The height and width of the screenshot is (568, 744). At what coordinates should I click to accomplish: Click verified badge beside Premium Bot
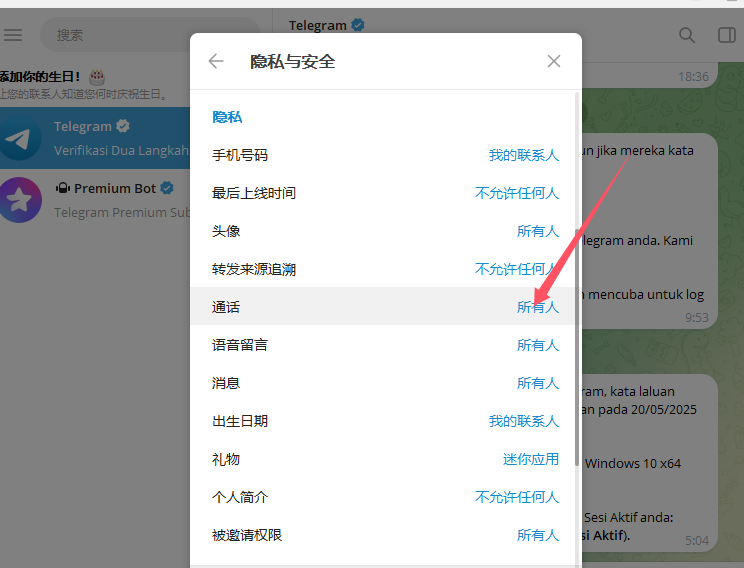(167, 188)
